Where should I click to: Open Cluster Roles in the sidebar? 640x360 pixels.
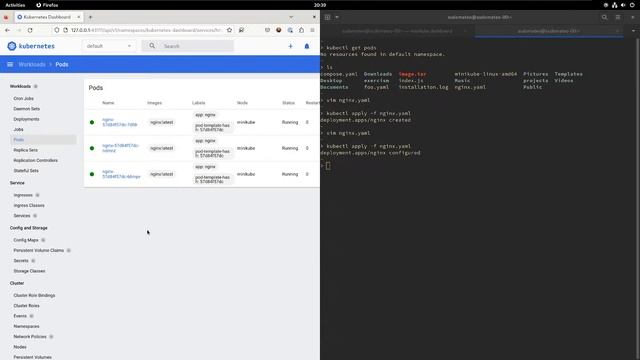point(27,306)
